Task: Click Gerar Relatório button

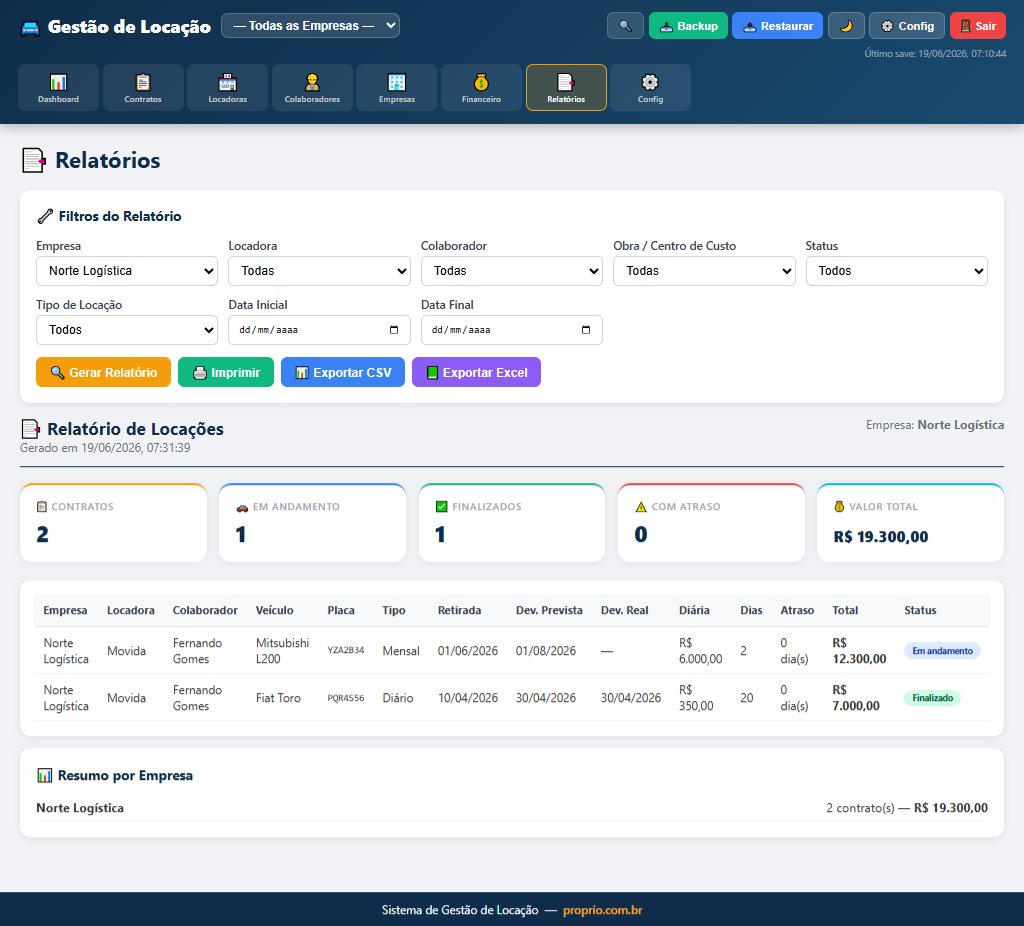Action: click(103, 372)
